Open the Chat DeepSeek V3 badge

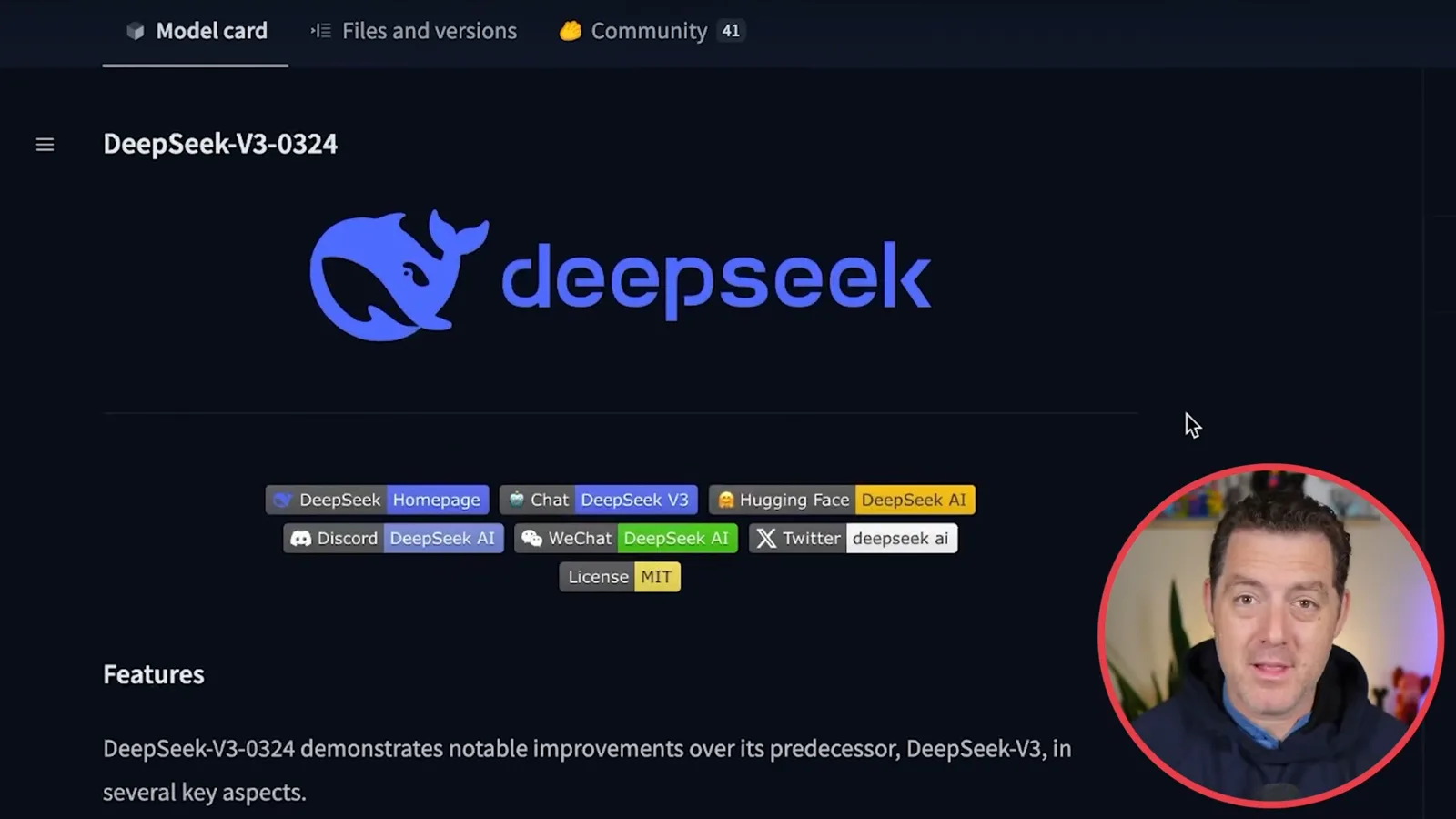pos(599,500)
